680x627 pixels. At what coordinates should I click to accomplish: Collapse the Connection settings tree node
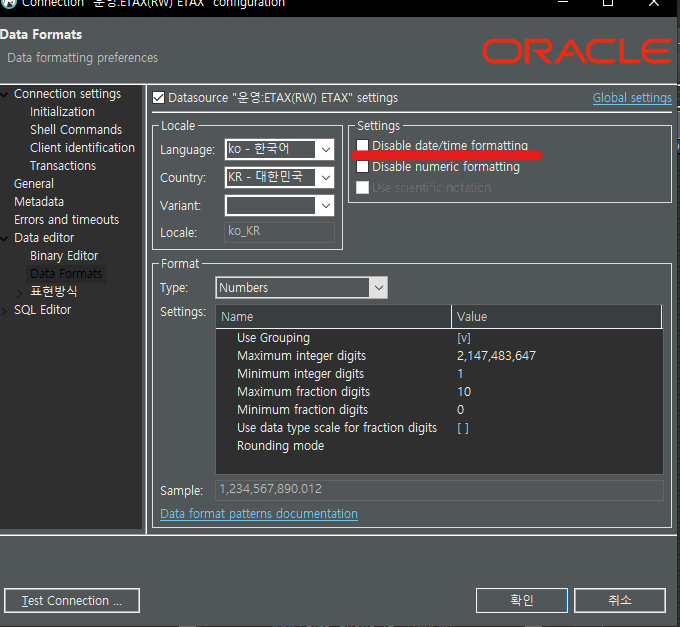[x=4, y=94]
